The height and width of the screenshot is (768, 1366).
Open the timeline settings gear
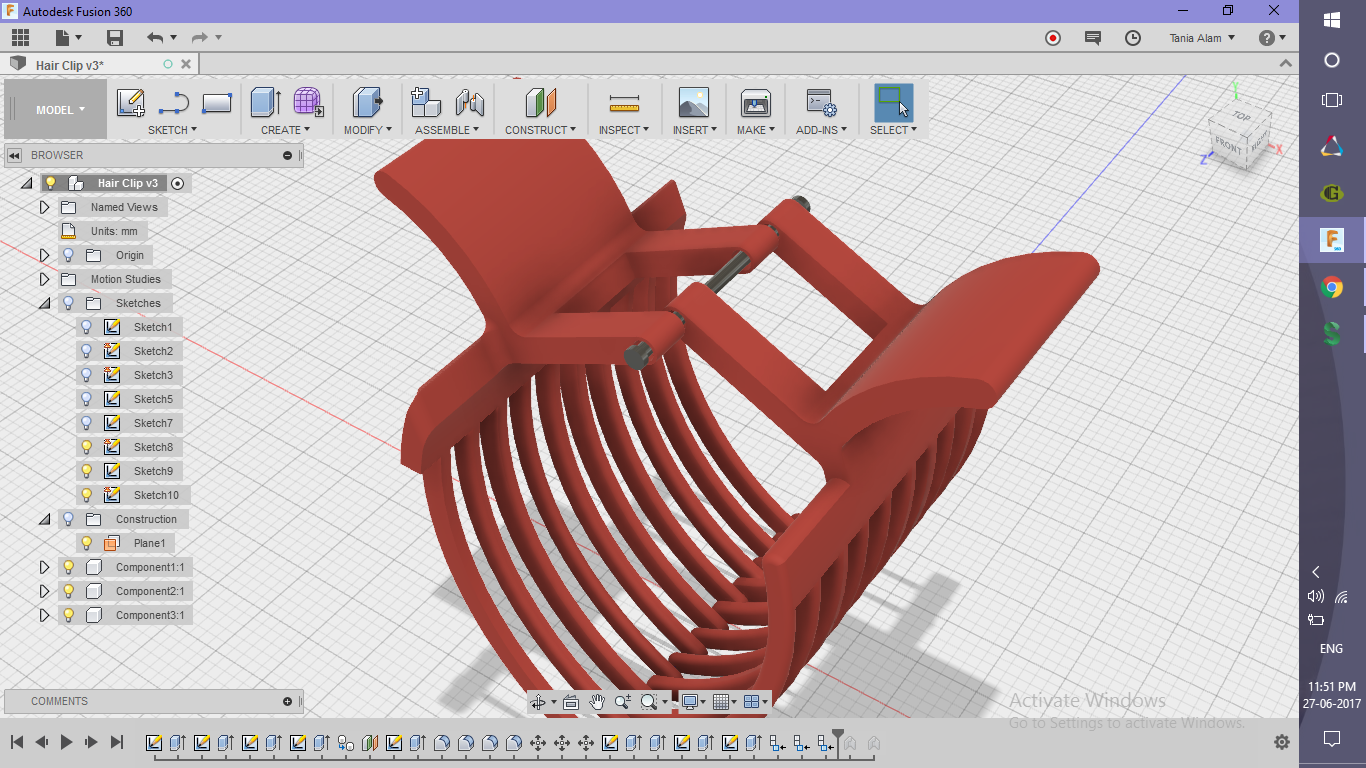(x=1282, y=742)
